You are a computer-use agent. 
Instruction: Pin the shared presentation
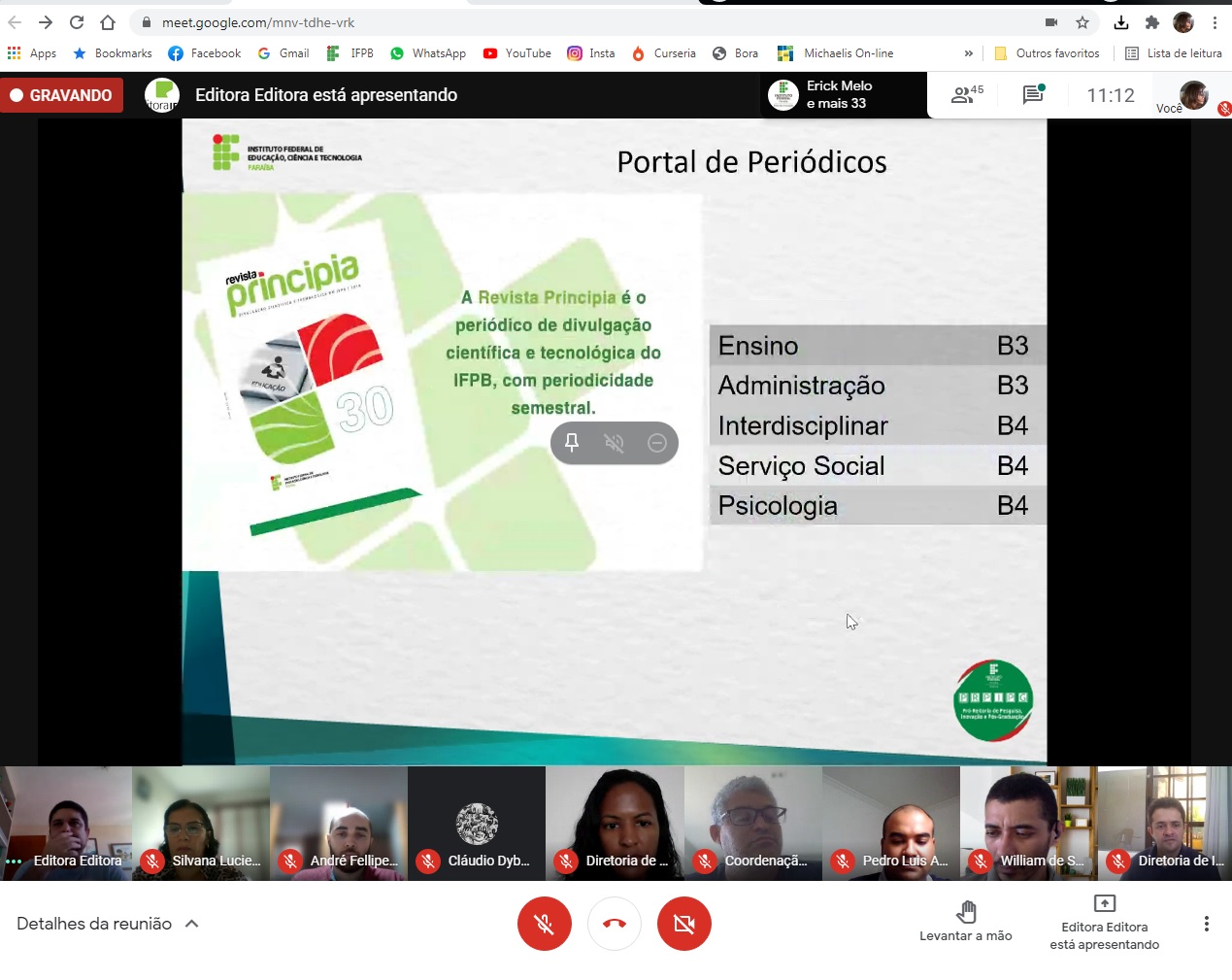[572, 442]
